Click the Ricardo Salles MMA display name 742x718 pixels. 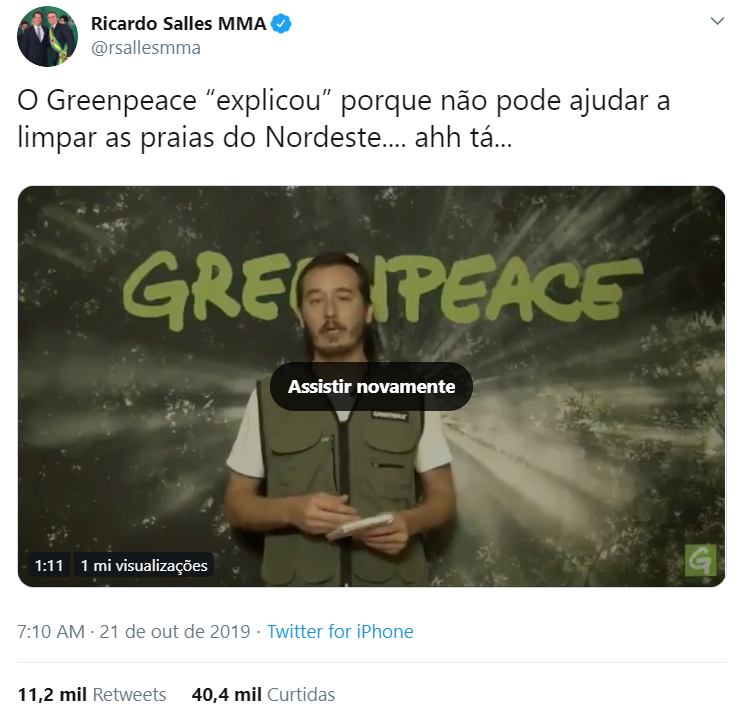[x=178, y=24]
